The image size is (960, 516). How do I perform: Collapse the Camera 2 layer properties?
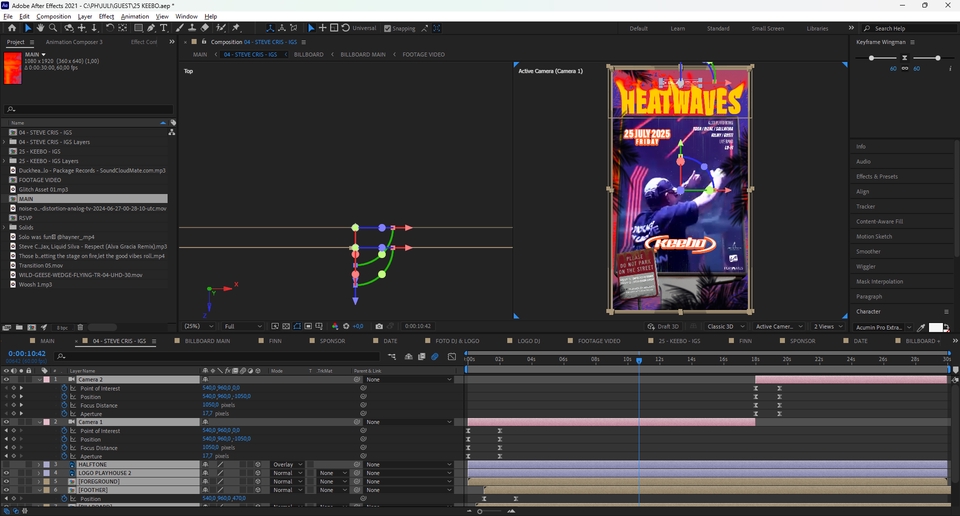point(39,380)
